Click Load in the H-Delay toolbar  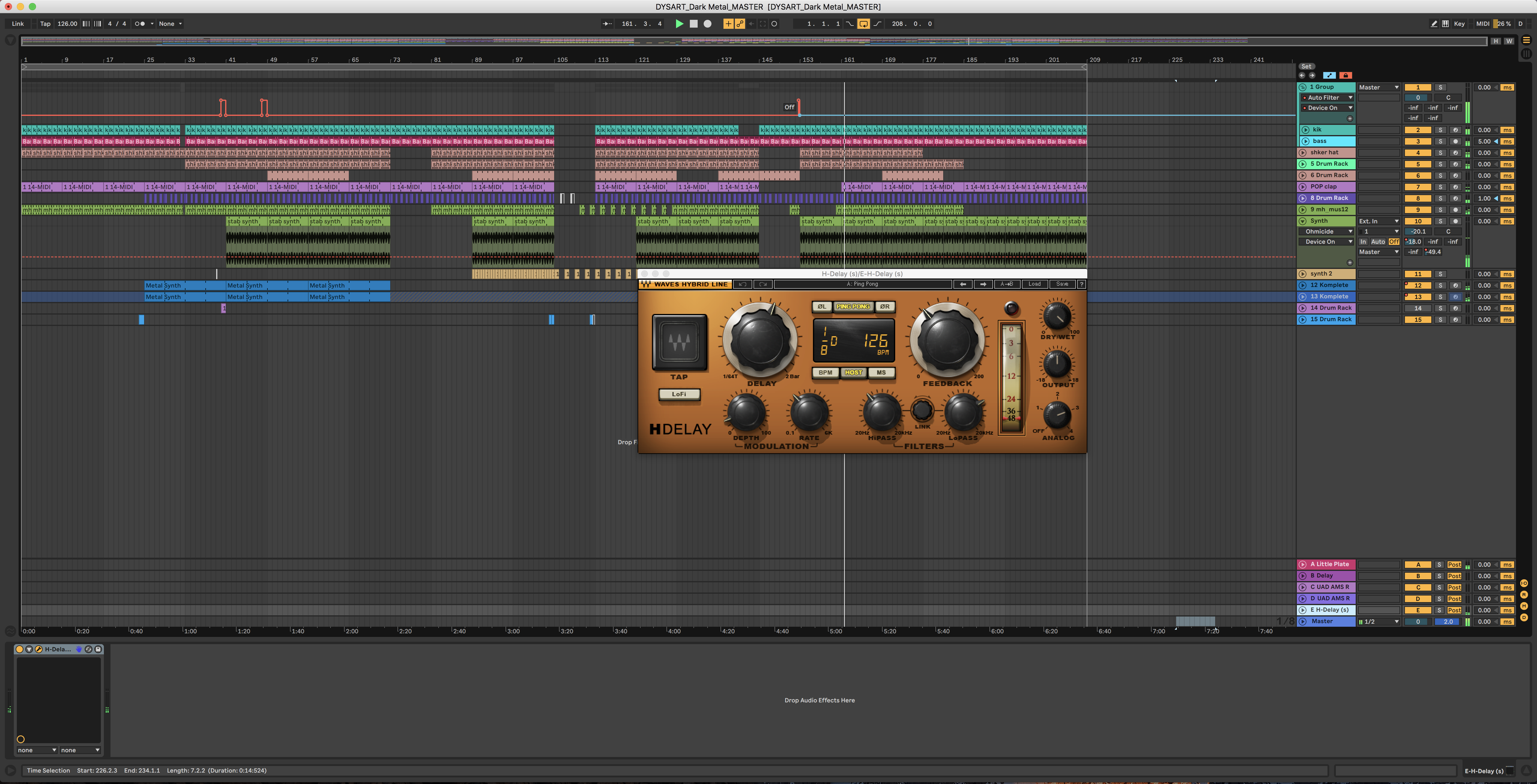(1034, 285)
